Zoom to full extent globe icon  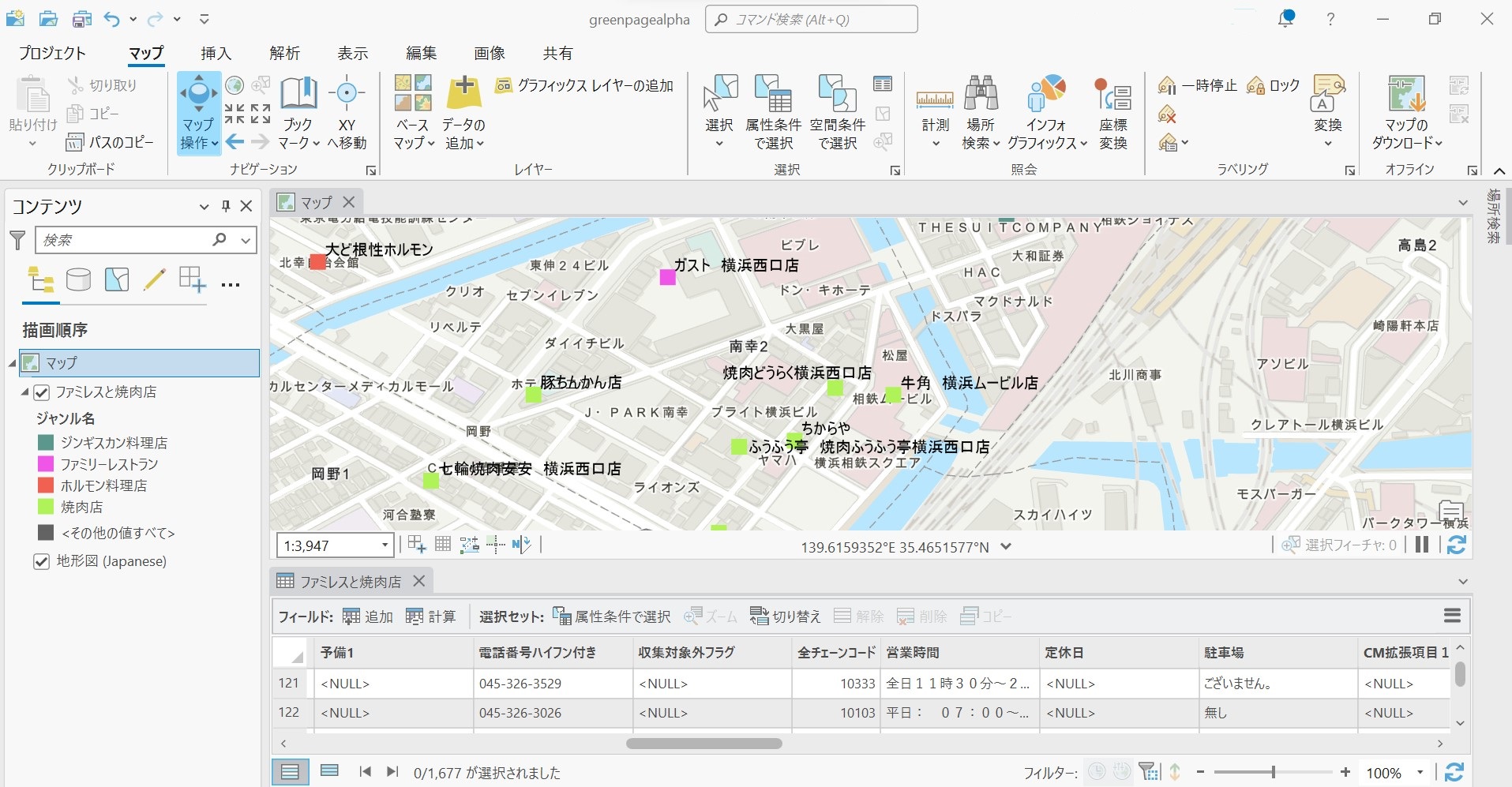tap(234, 85)
